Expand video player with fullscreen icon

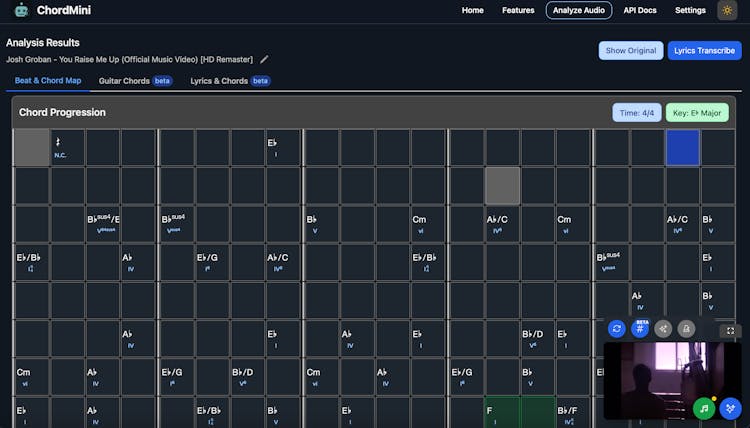coord(730,329)
